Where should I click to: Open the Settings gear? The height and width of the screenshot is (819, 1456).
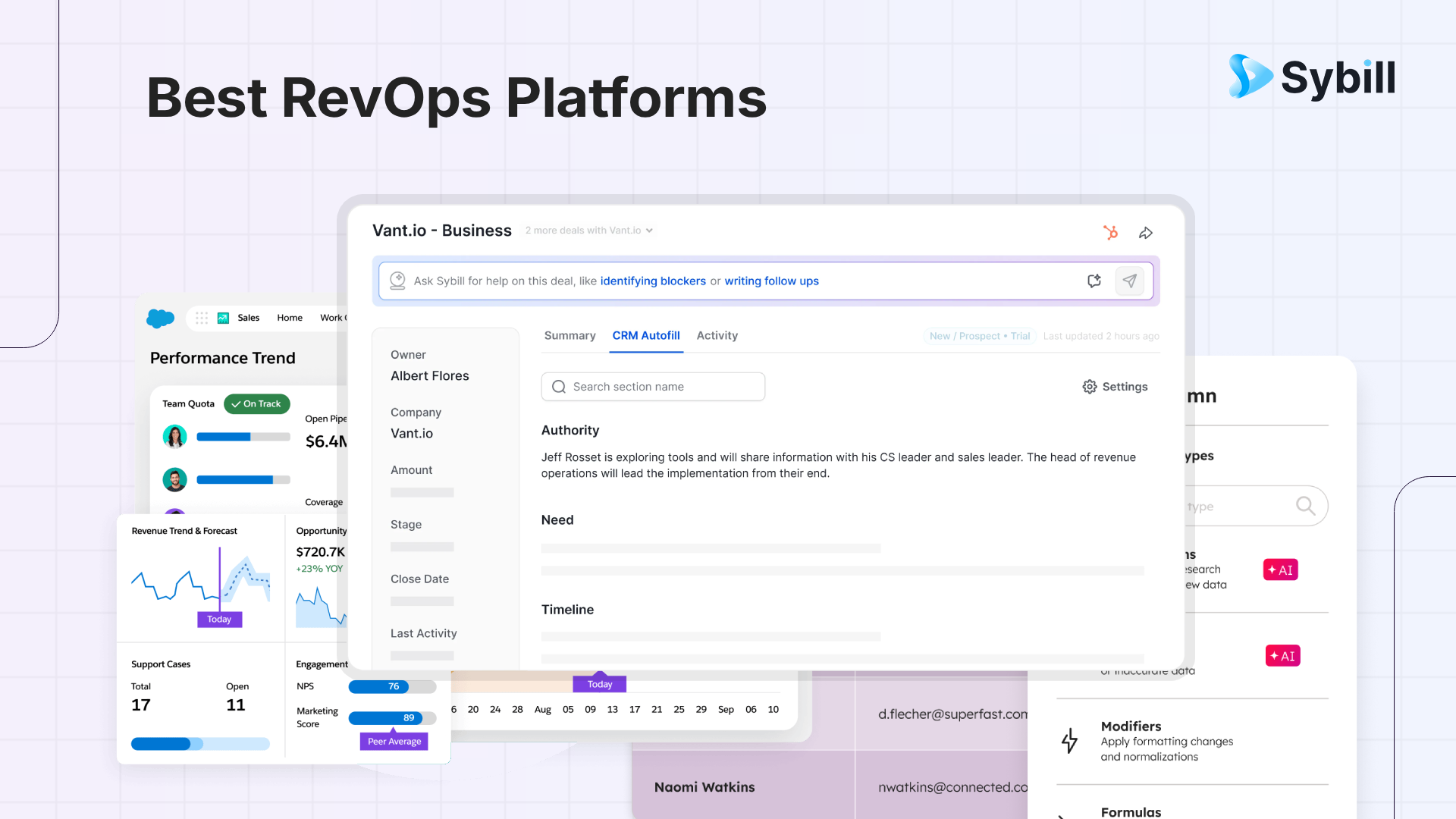[x=1090, y=387]
